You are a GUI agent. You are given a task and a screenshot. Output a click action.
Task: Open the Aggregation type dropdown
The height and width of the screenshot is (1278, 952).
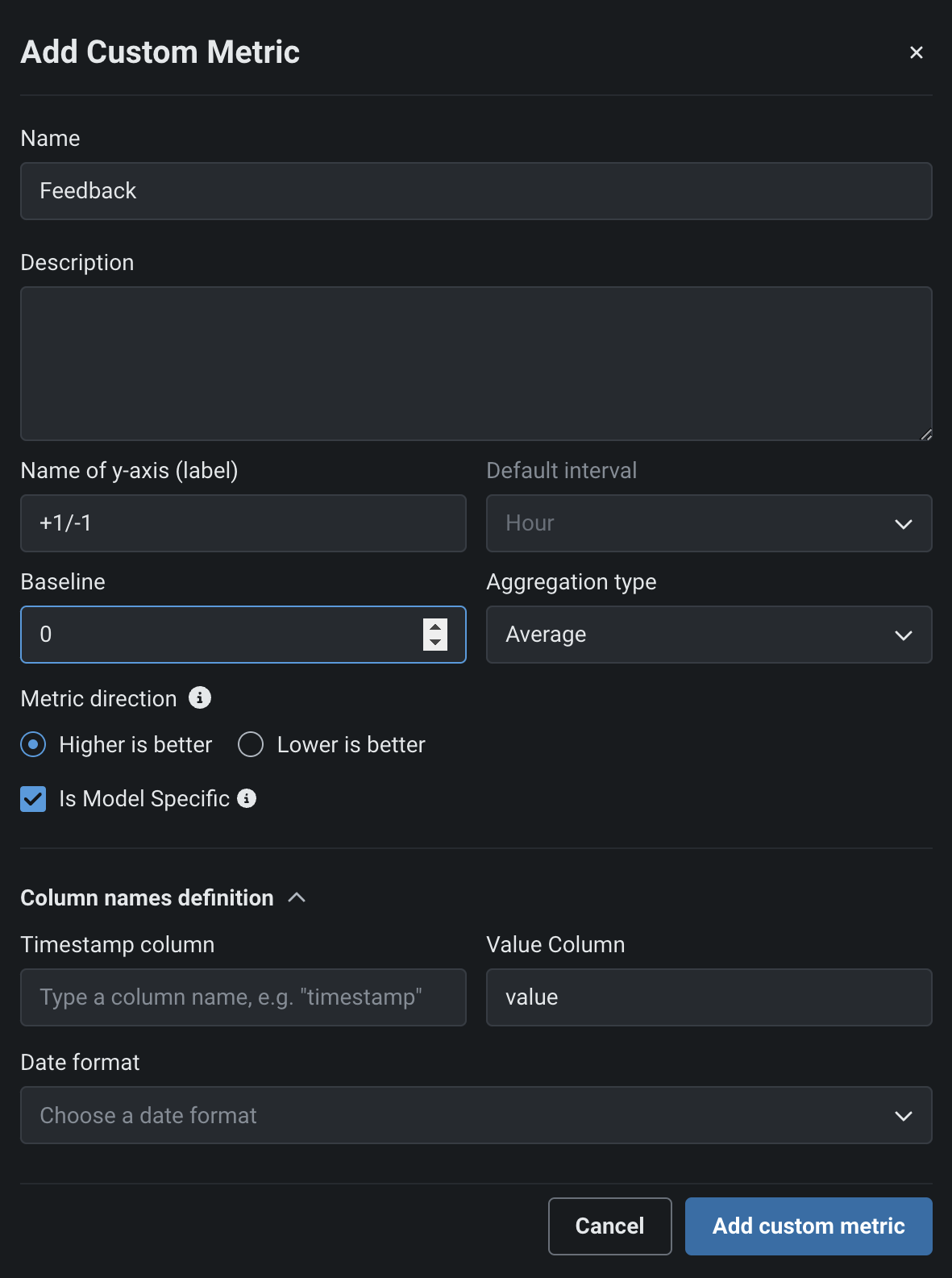[x=709, y=635]
